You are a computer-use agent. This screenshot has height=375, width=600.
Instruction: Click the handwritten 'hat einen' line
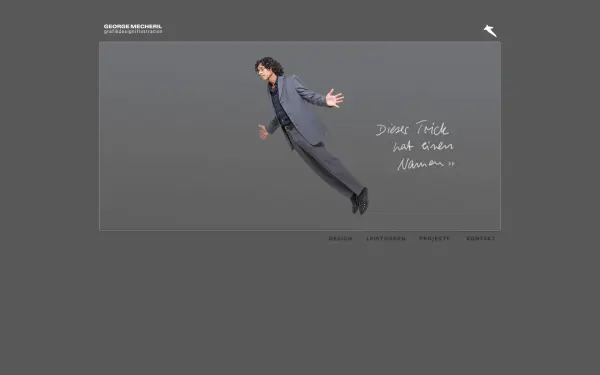[x=423, y=146]
